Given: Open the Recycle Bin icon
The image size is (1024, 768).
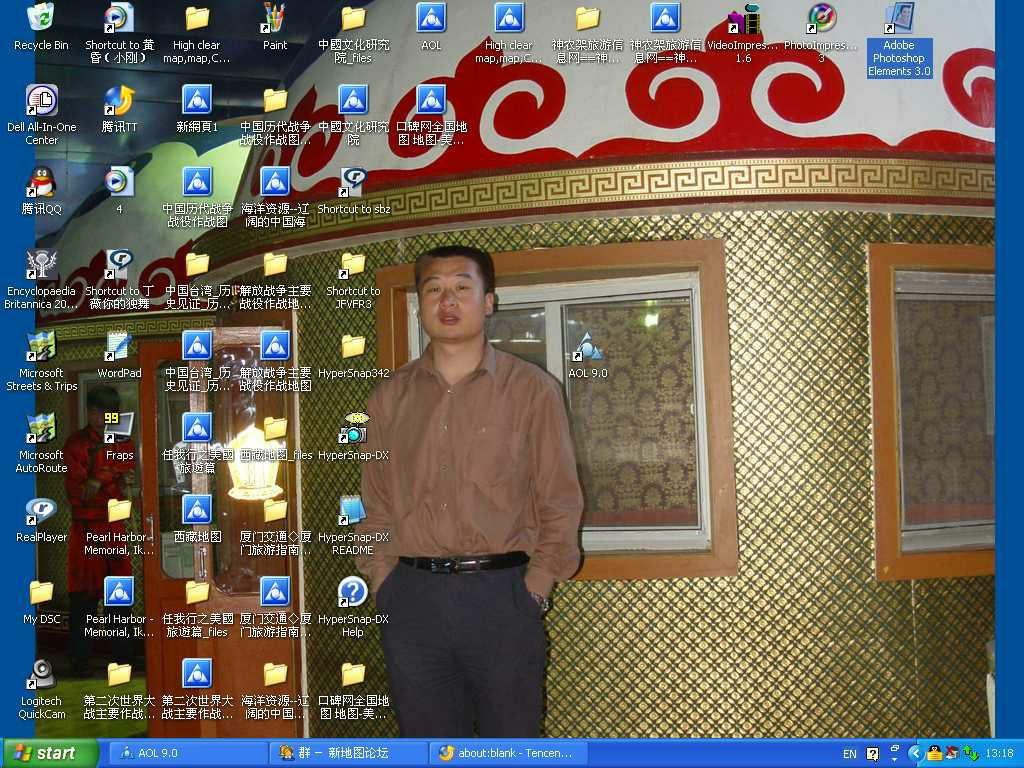Looking at the screenshot, I should [41, 19].
